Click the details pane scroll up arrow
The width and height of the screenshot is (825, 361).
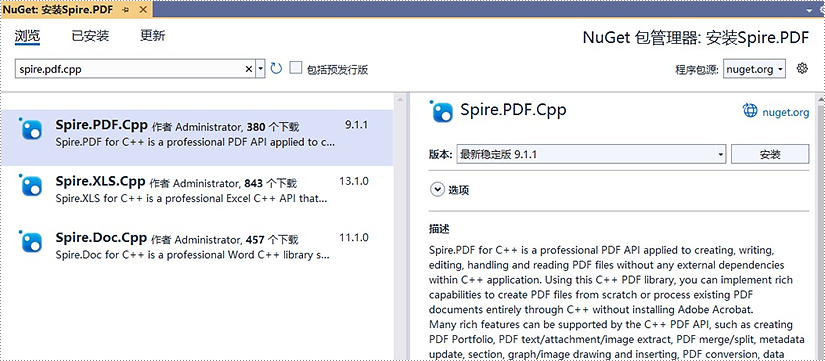(820, 99)
